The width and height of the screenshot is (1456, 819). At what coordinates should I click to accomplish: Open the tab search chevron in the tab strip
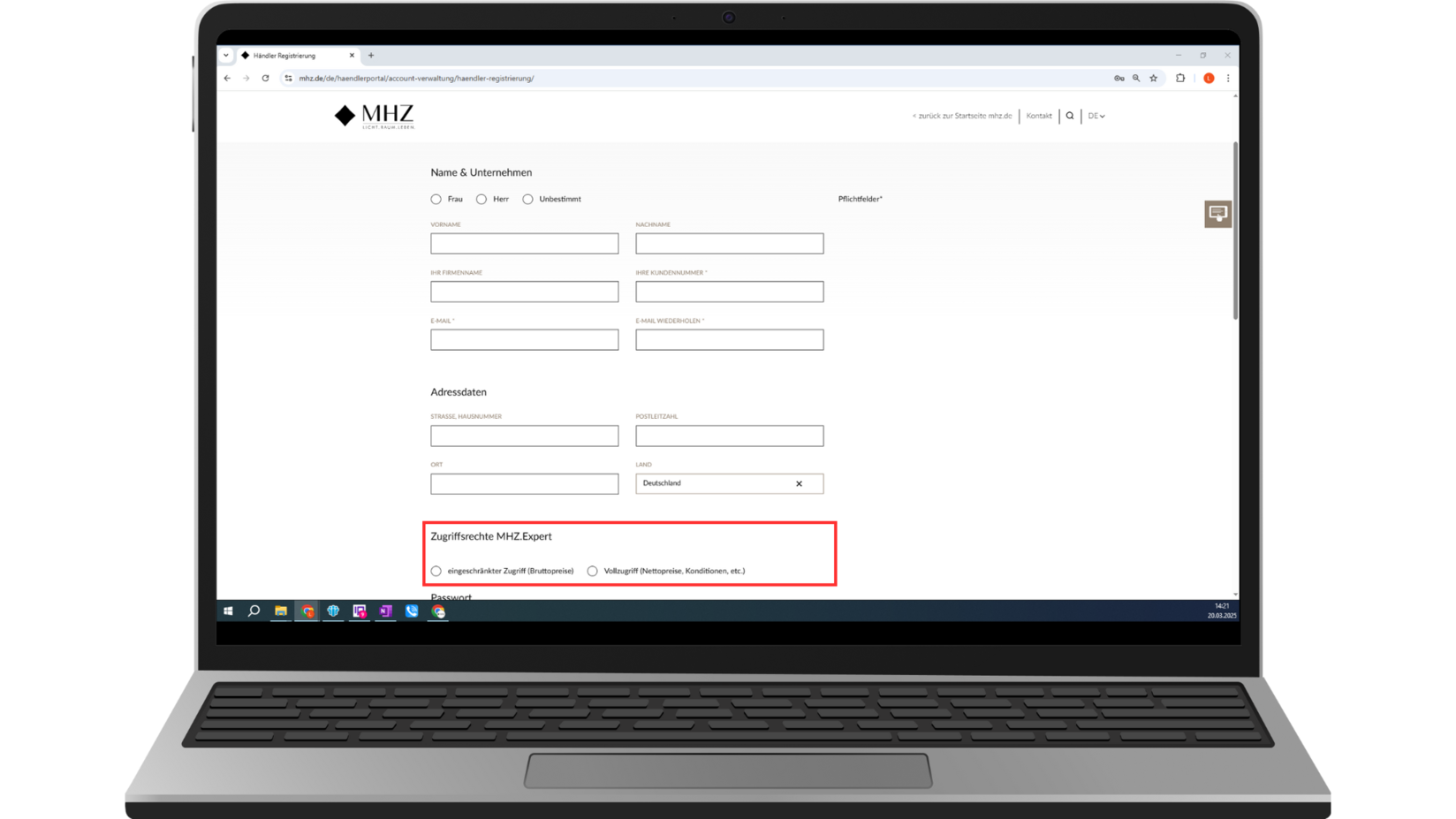(226, 56)
